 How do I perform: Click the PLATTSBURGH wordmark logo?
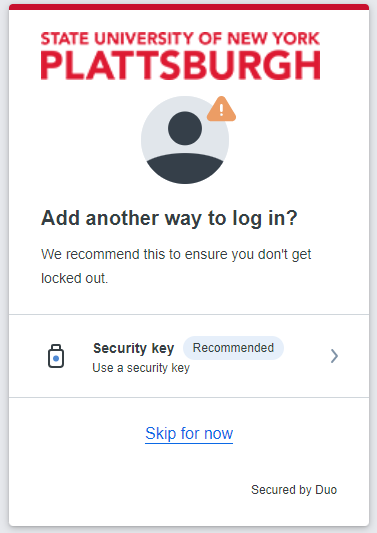coord(181,65)
